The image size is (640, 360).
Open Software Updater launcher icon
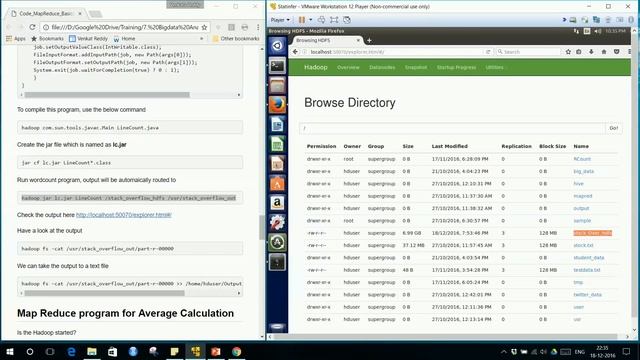pyautogui.click(x=277, y=242)
